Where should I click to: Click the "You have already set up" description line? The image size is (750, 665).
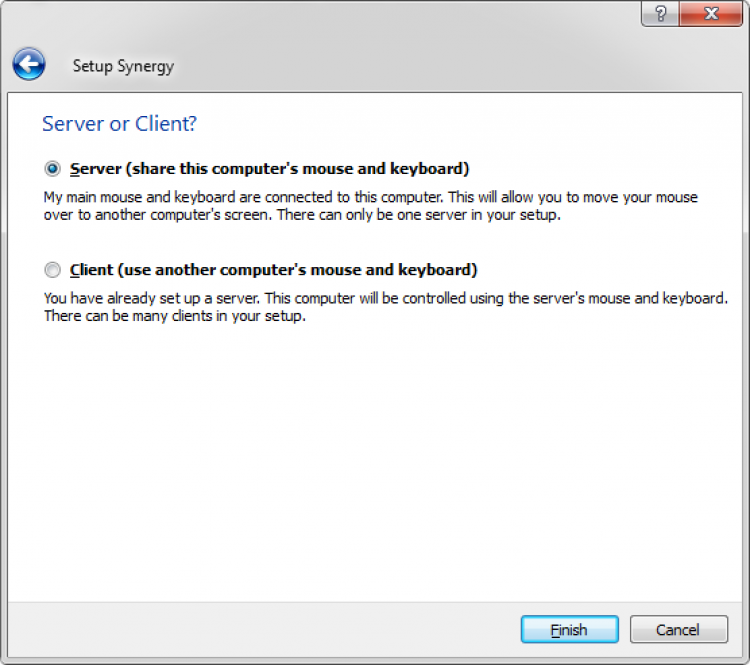[385, 299]
